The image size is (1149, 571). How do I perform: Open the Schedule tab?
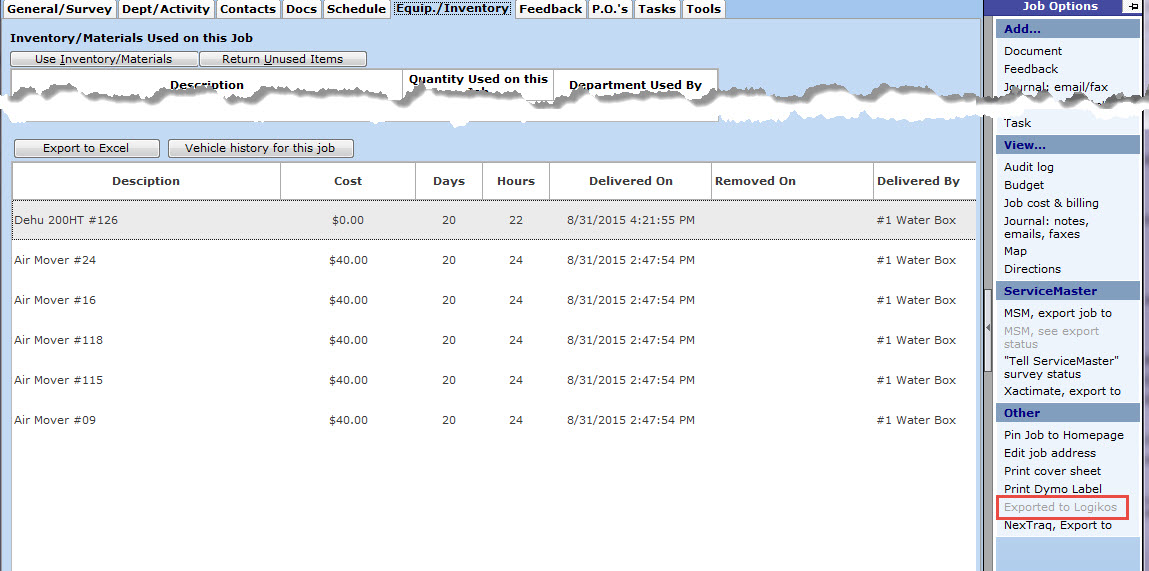[x=356, y=9]
